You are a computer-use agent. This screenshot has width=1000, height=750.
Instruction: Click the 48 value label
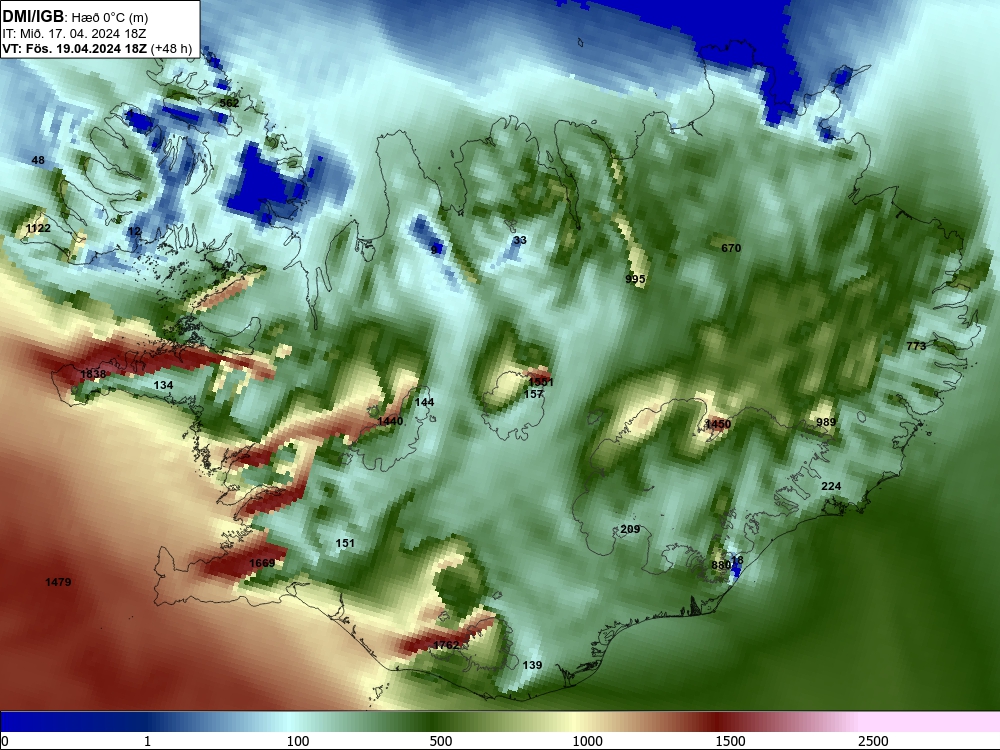coord(38,160)
